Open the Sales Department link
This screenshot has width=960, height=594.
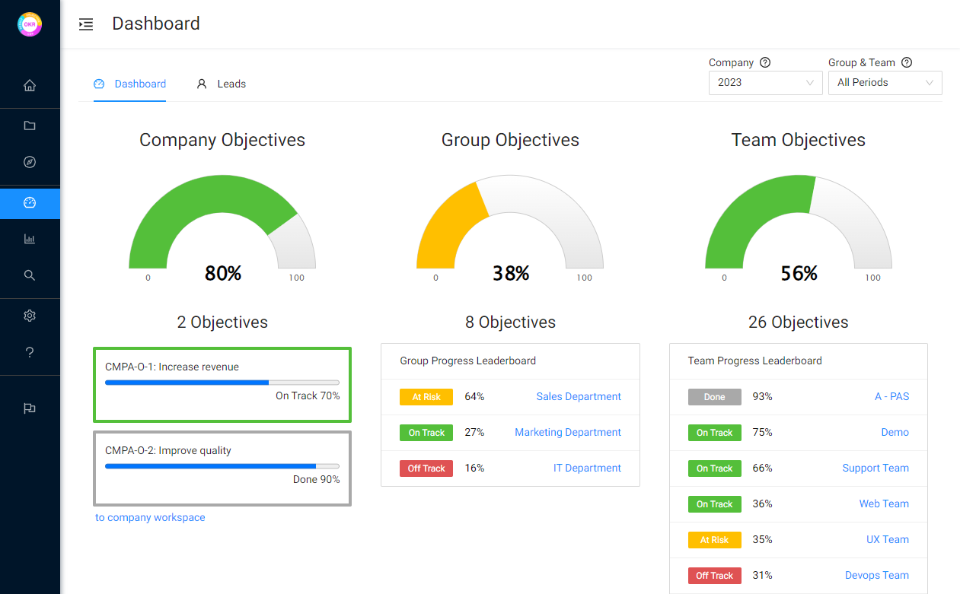click(578, 397)
